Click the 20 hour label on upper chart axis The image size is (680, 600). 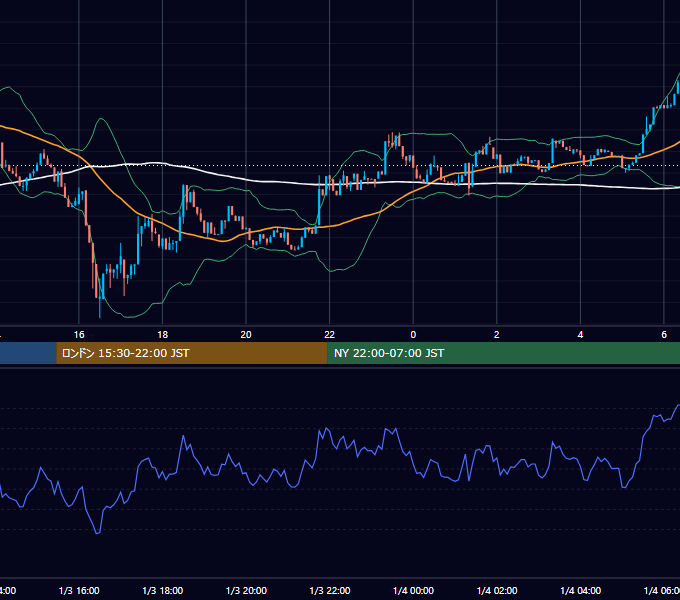(x=246, y=335)
